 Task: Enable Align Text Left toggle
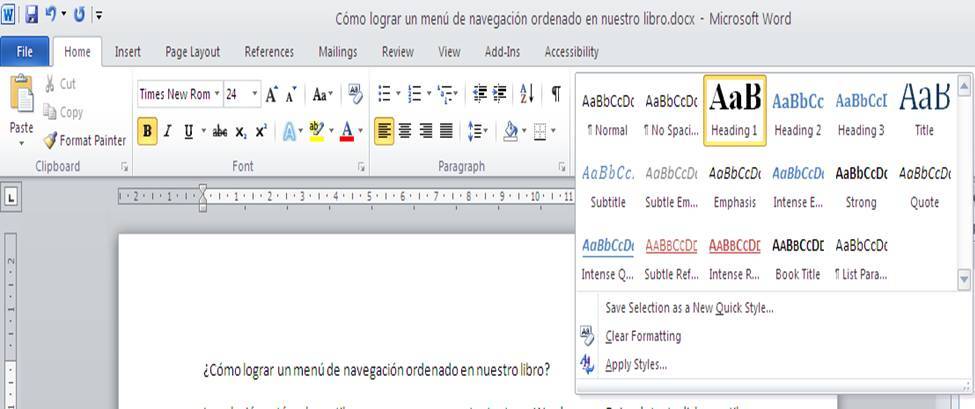(384, 131)
